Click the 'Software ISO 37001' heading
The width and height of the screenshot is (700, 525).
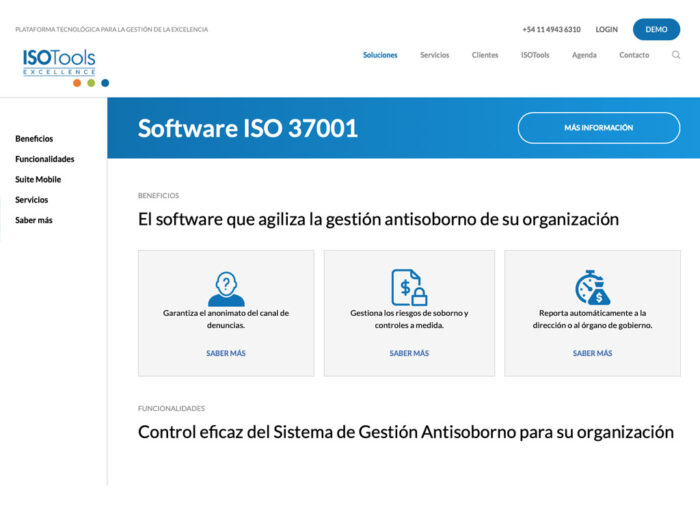coord(248,129)
